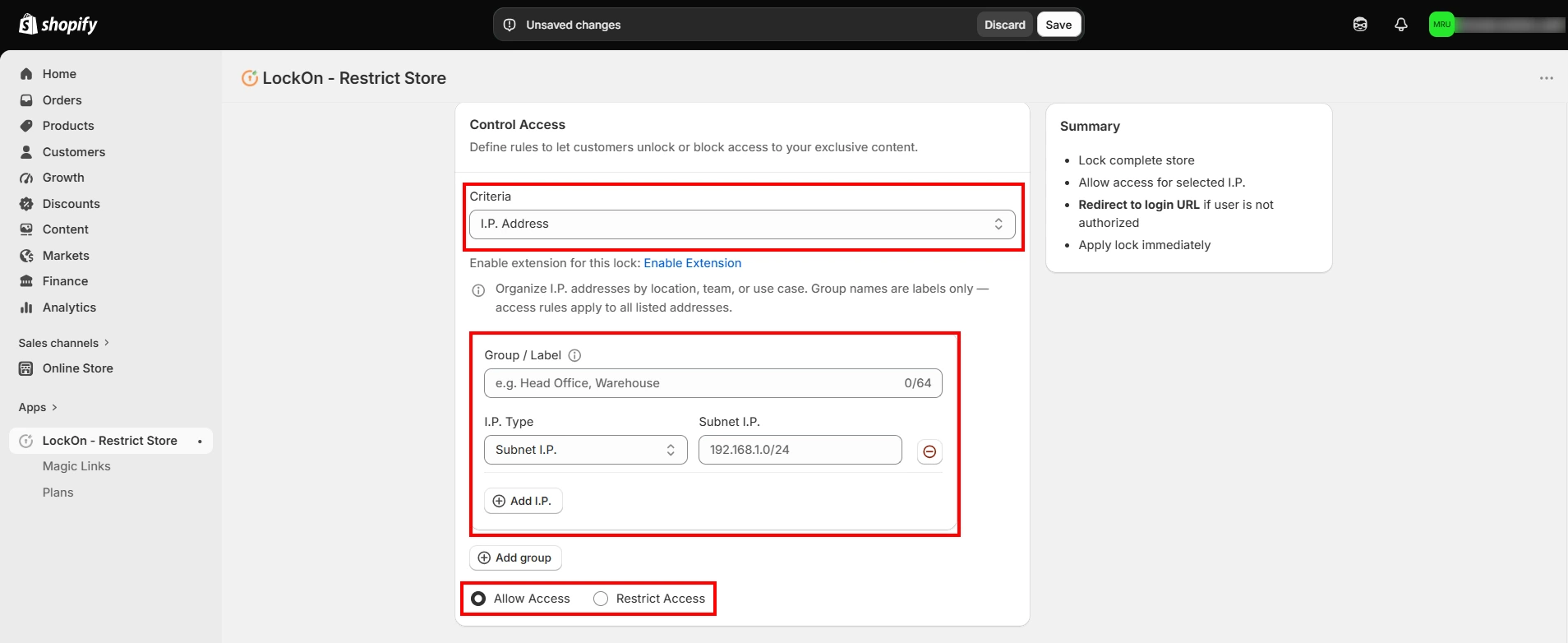Go to Magic Links

coord(76,466)
